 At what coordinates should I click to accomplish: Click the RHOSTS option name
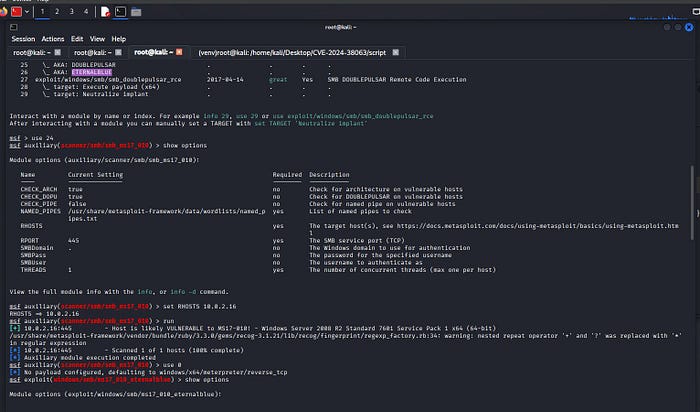[31, 226]
